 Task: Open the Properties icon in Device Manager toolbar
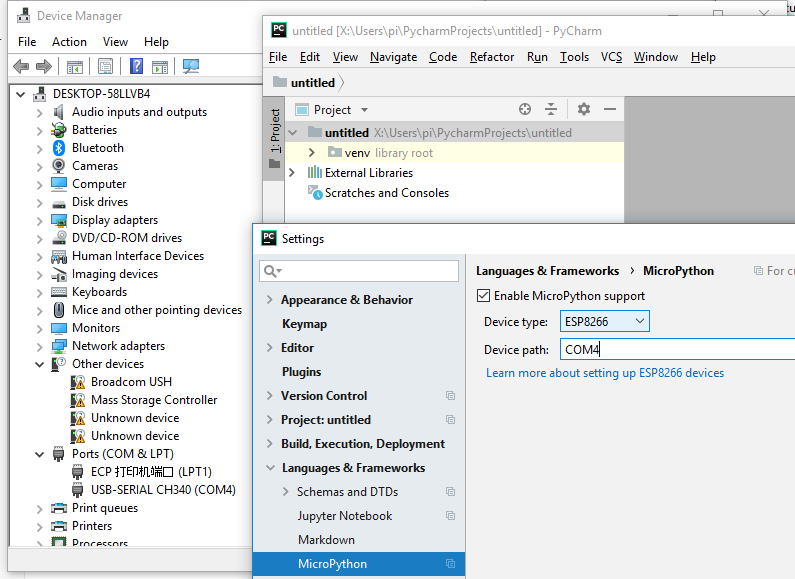(x=105, y=67)
